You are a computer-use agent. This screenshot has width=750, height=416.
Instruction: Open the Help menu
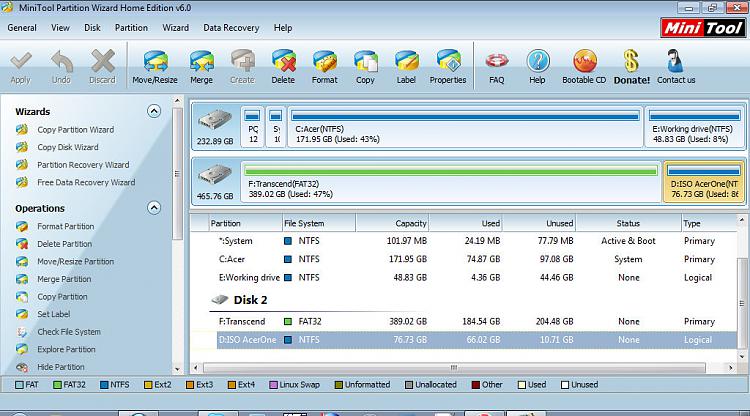pyautogui.click(x=283, y=28)
